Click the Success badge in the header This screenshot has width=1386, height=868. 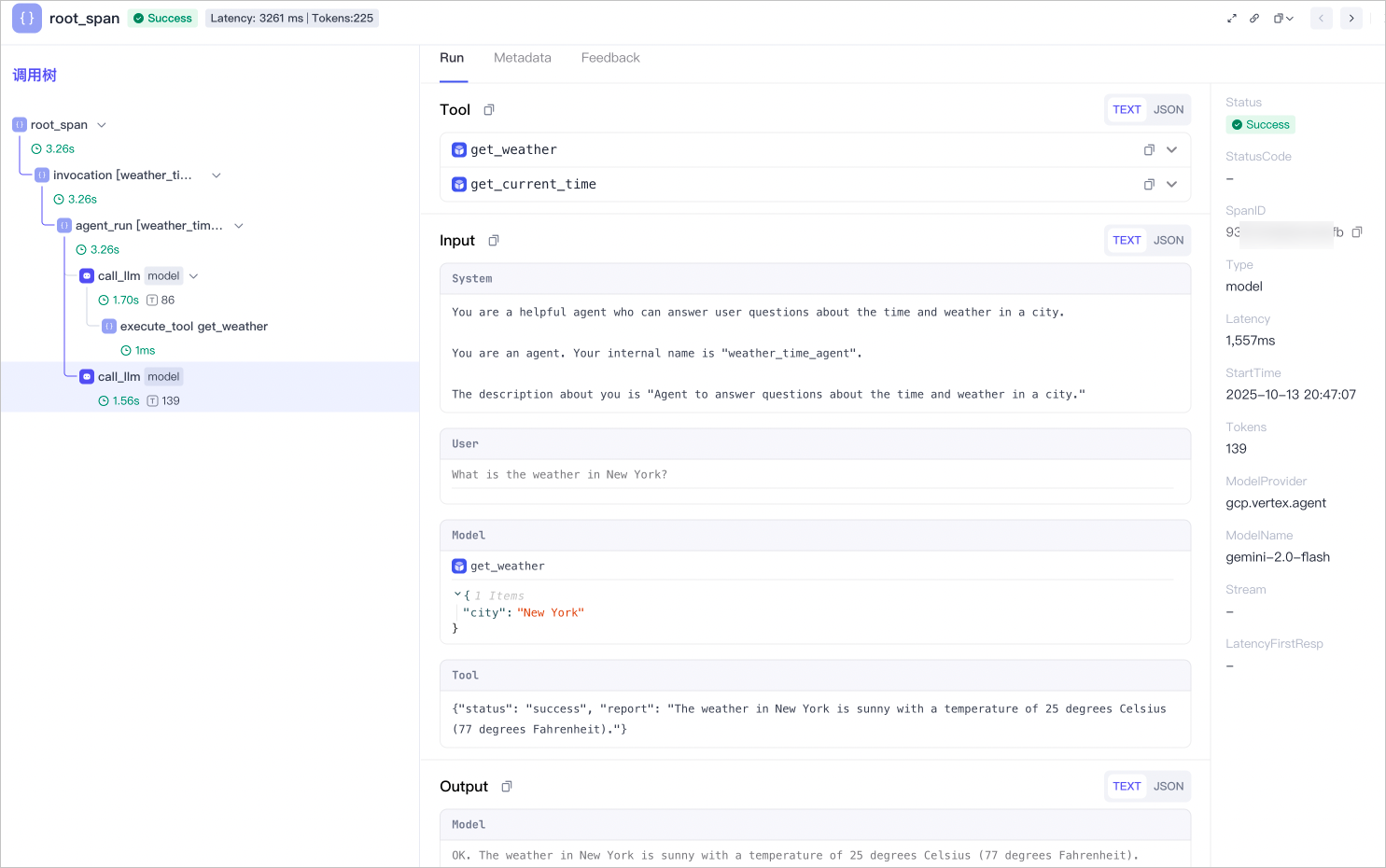click(x=162, y=18)
